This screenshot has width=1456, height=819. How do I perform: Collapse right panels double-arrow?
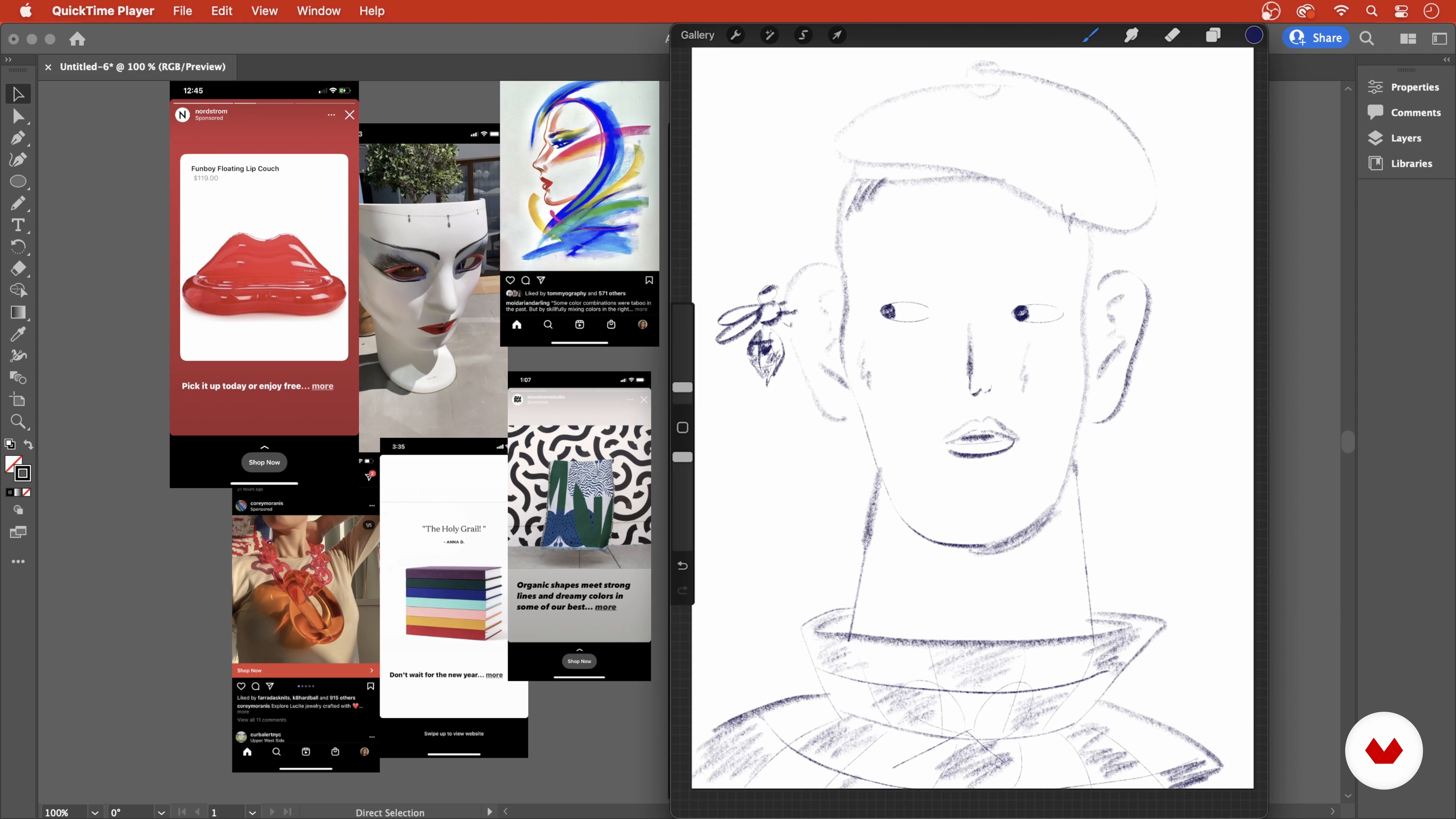(1447, 60)
